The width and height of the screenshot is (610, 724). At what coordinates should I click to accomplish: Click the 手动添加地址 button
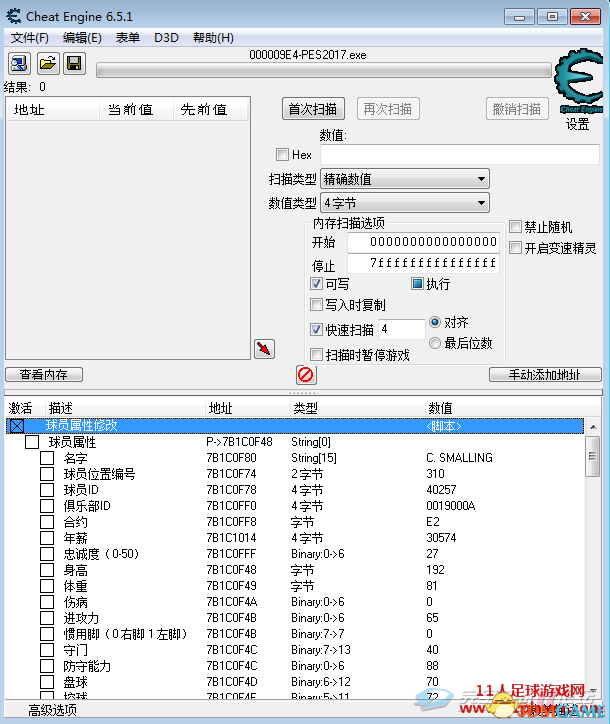tap(545, 374)
